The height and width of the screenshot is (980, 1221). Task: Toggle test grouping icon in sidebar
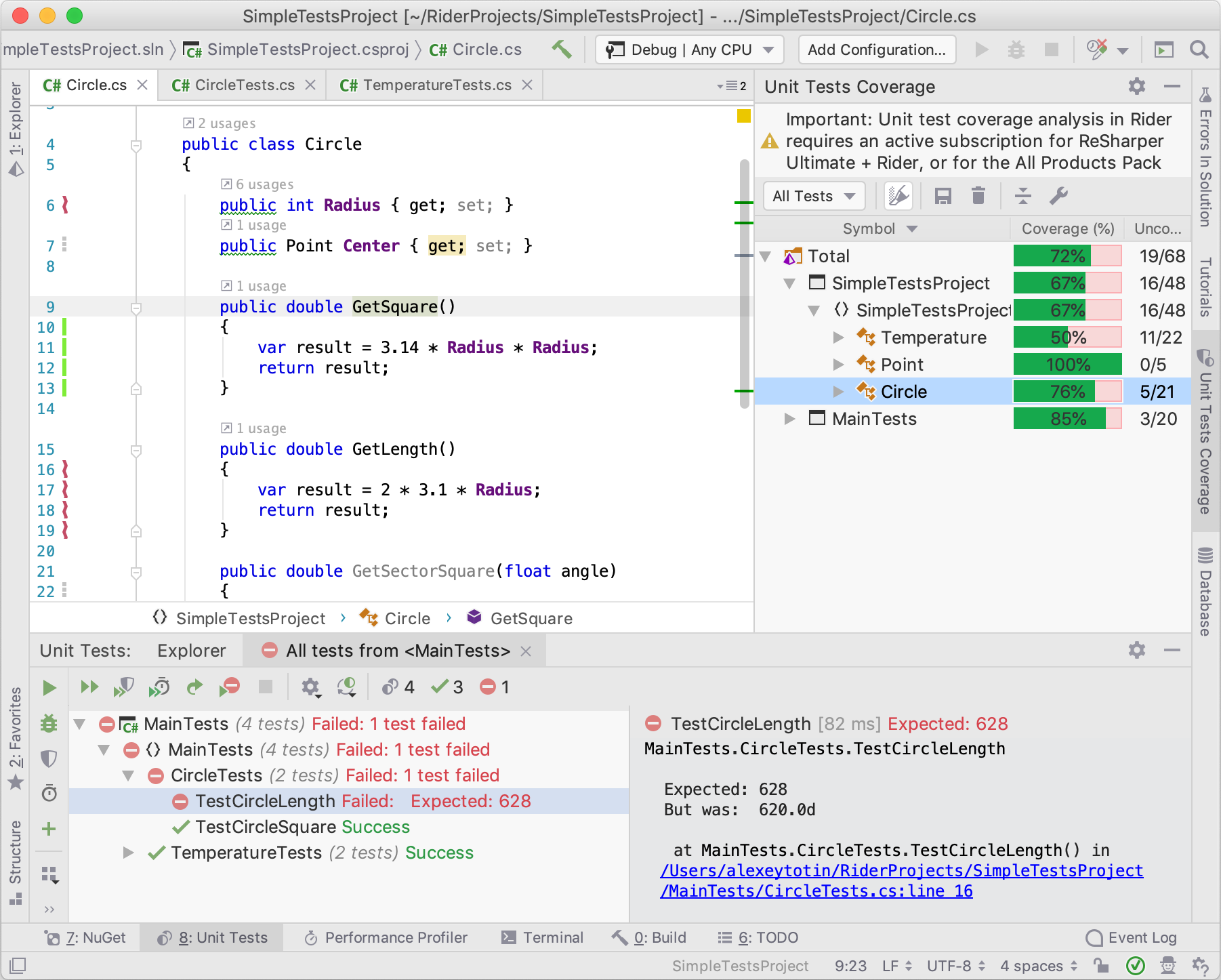50,874
